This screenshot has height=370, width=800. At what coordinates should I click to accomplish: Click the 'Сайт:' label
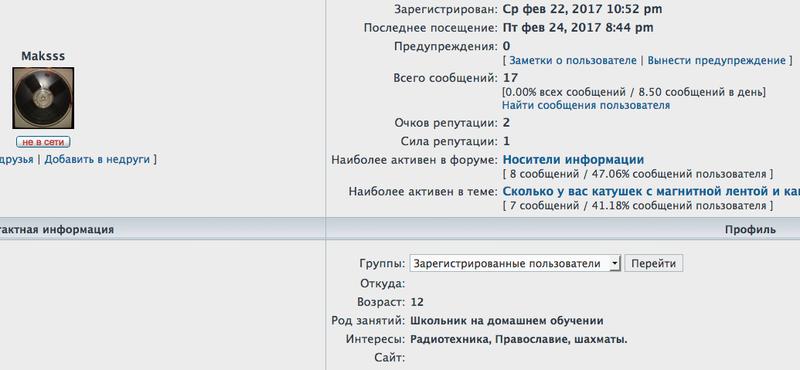tap(389, 358)
